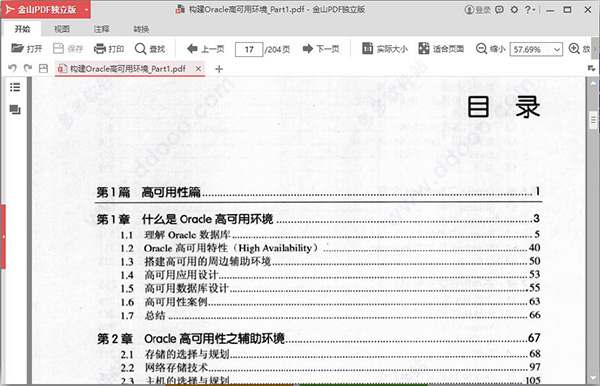Switch to the 开始 tab
The height and width of the screenshot is (386, 600).
[x=22, y=29]
